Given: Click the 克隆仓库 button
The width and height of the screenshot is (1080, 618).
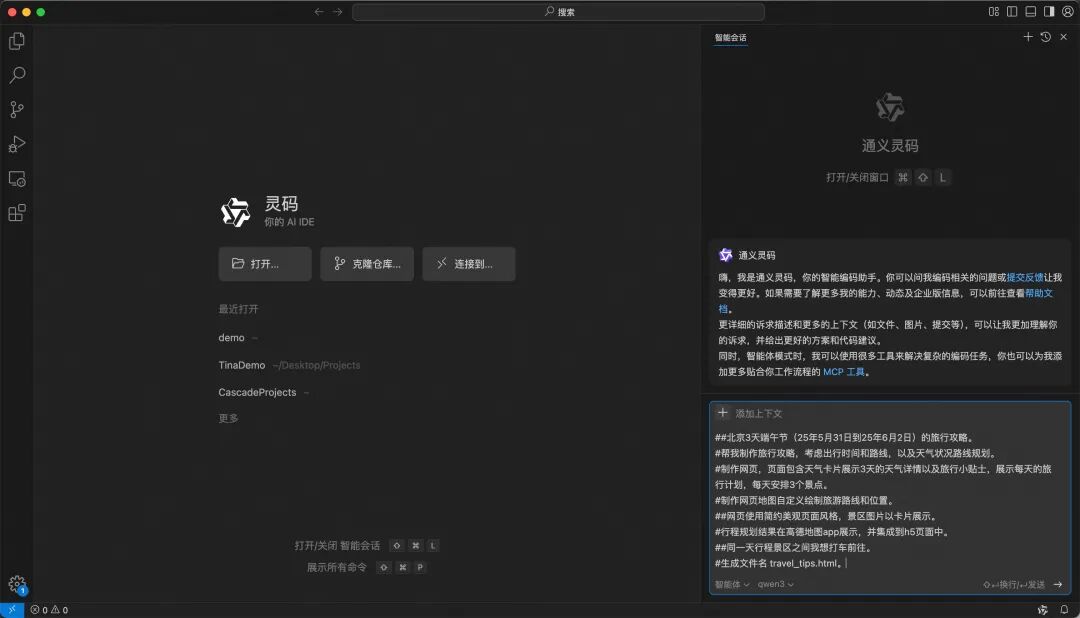Looking at the screenshot, I should pos(367,264).
